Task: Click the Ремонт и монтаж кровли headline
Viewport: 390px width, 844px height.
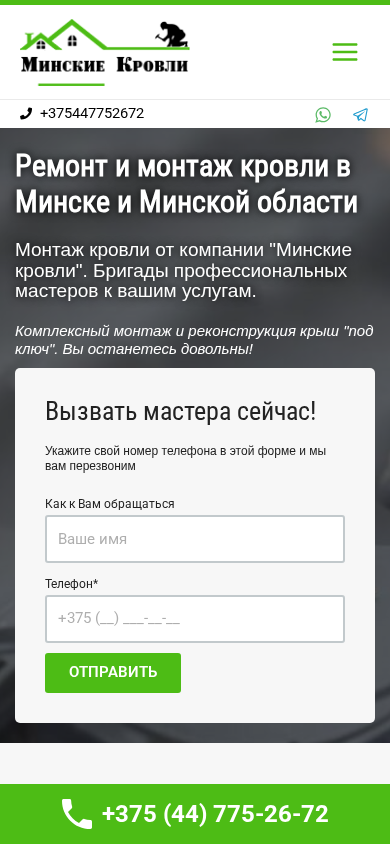Action: click(x=187, y=185)
